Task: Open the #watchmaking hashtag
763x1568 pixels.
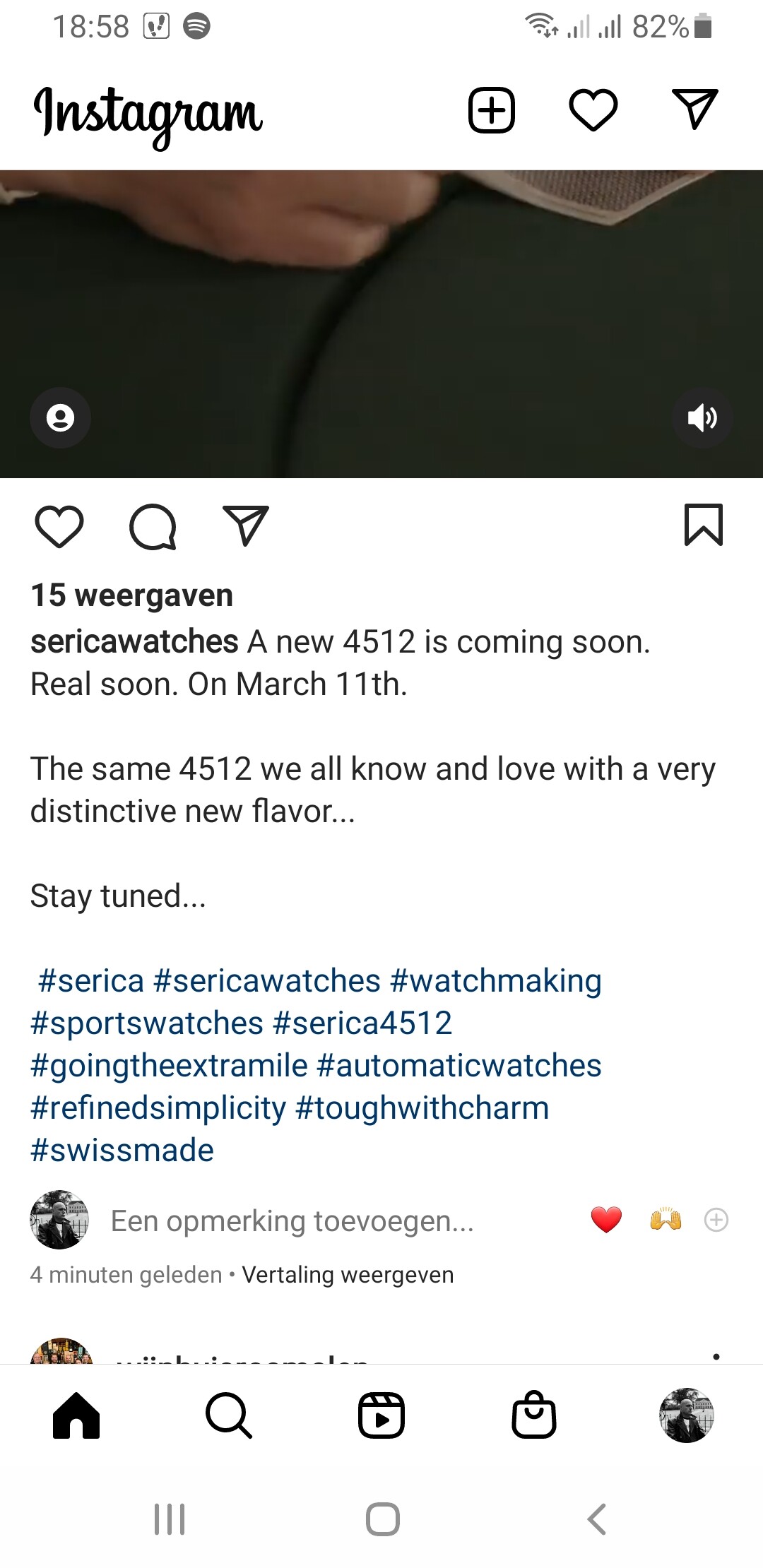Action: [x=495, y=981]
